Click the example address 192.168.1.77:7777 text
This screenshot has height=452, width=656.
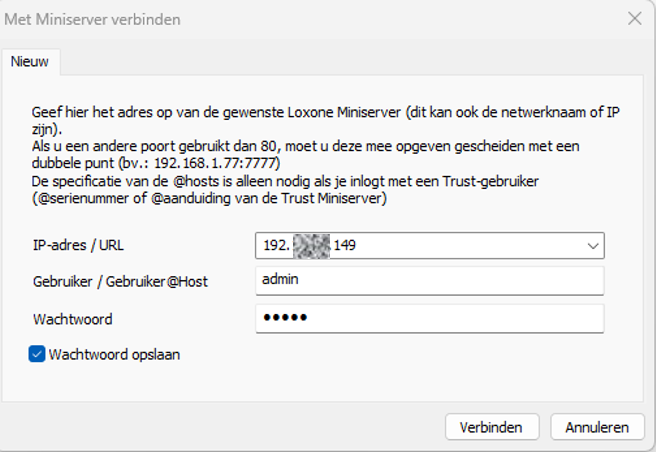tap(215, 162)
